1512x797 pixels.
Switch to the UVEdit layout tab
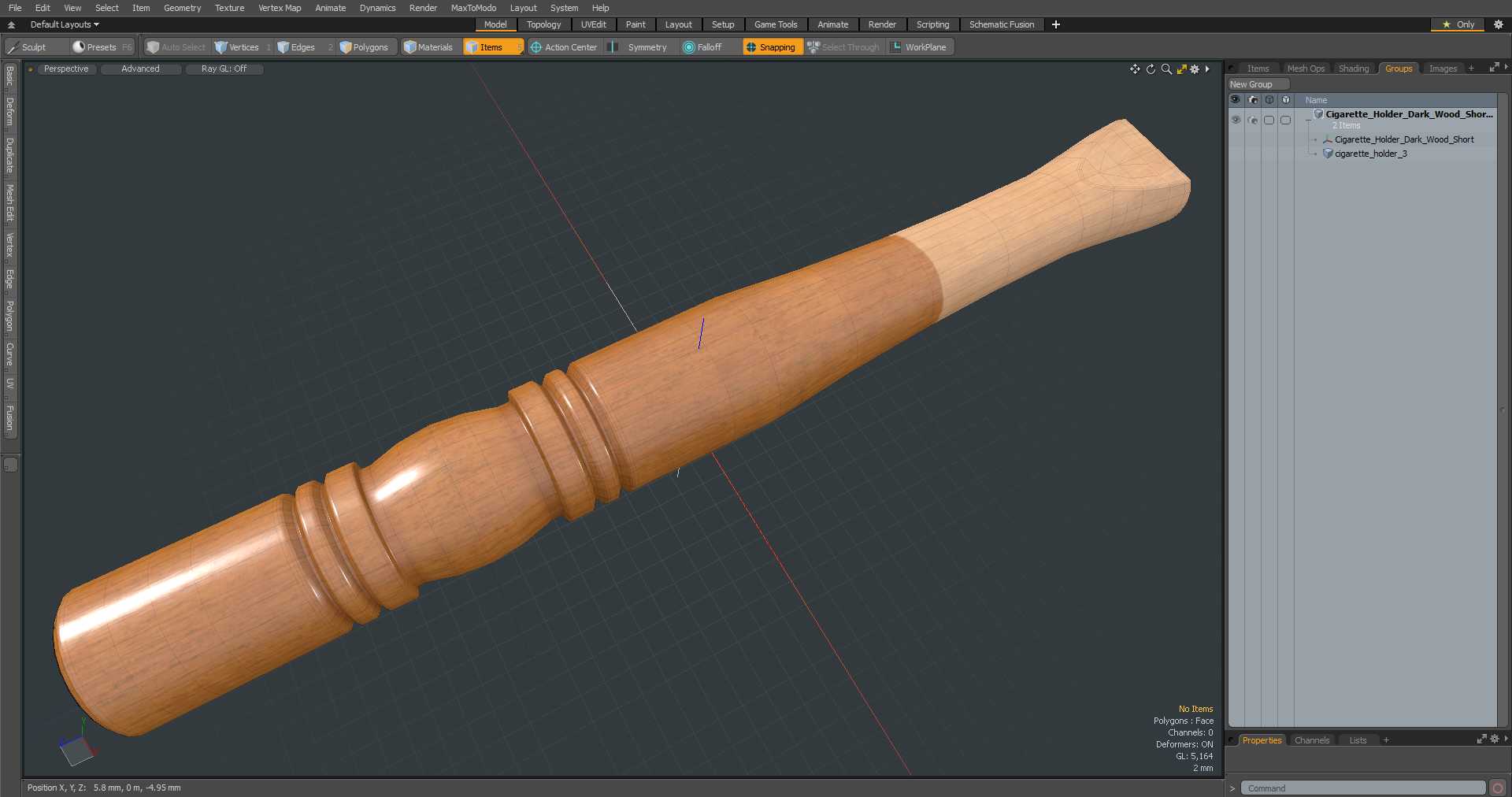point(593,24)
